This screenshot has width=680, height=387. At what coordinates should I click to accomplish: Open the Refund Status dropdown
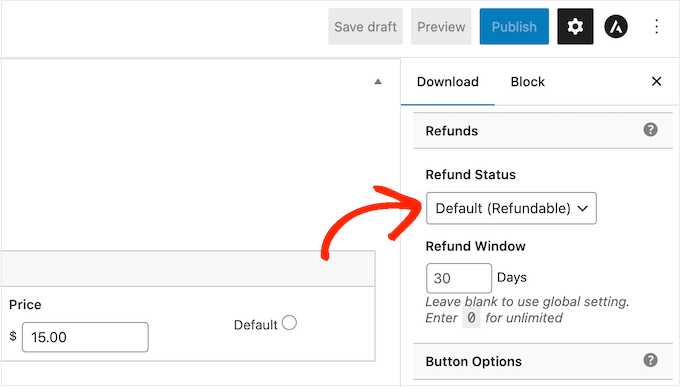[x=511, y=208]
